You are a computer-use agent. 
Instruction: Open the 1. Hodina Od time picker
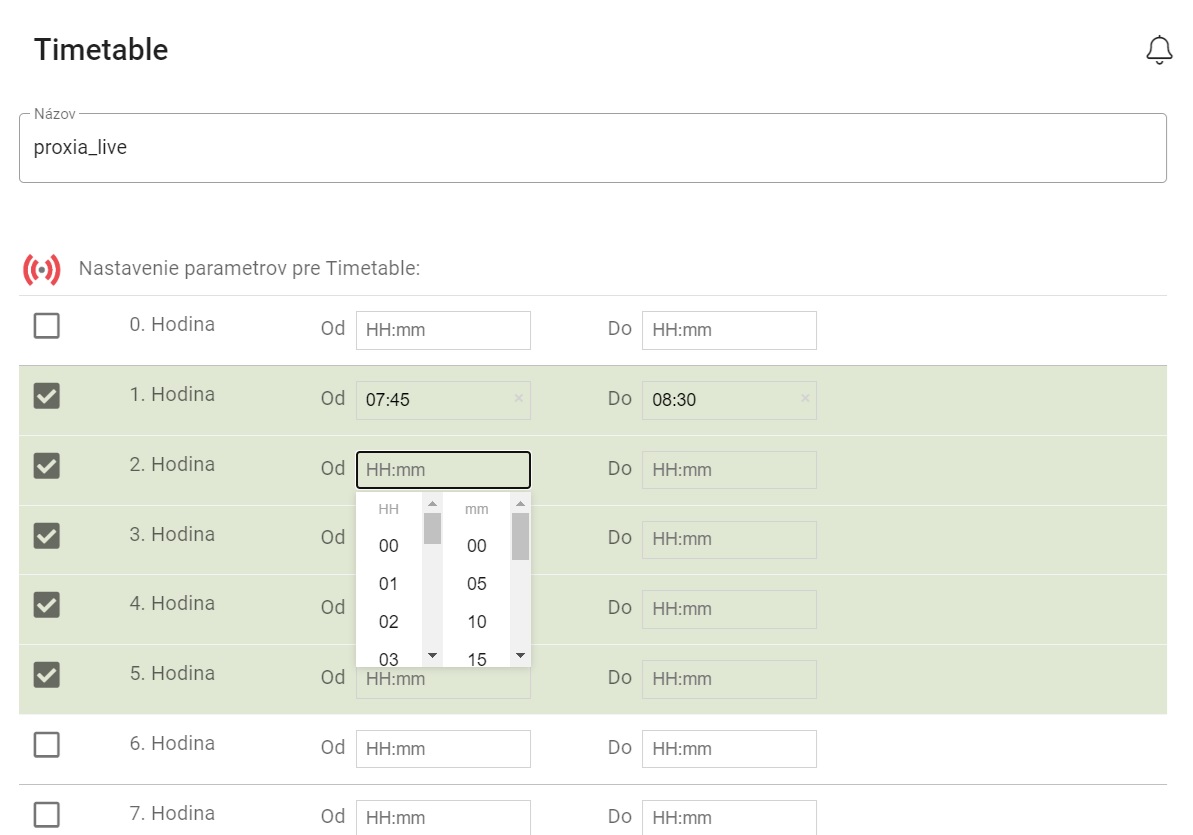coord(435,400)
